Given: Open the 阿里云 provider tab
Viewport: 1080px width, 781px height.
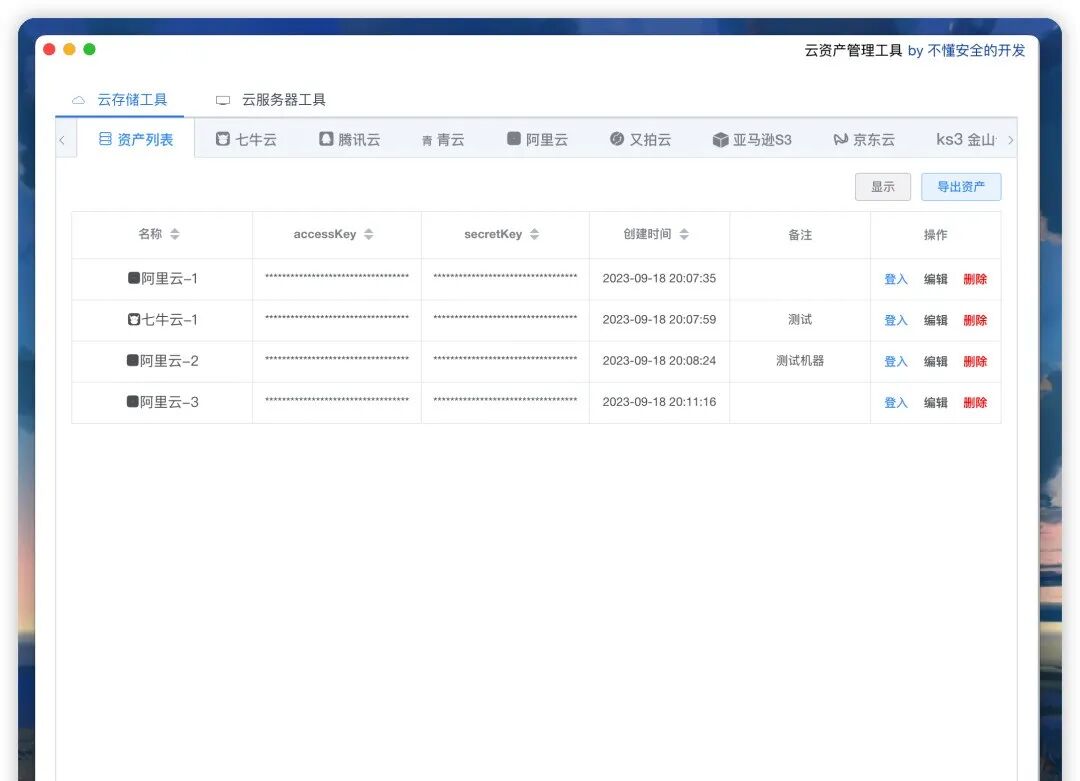Looking at the screenshot, I should point(537,139).
